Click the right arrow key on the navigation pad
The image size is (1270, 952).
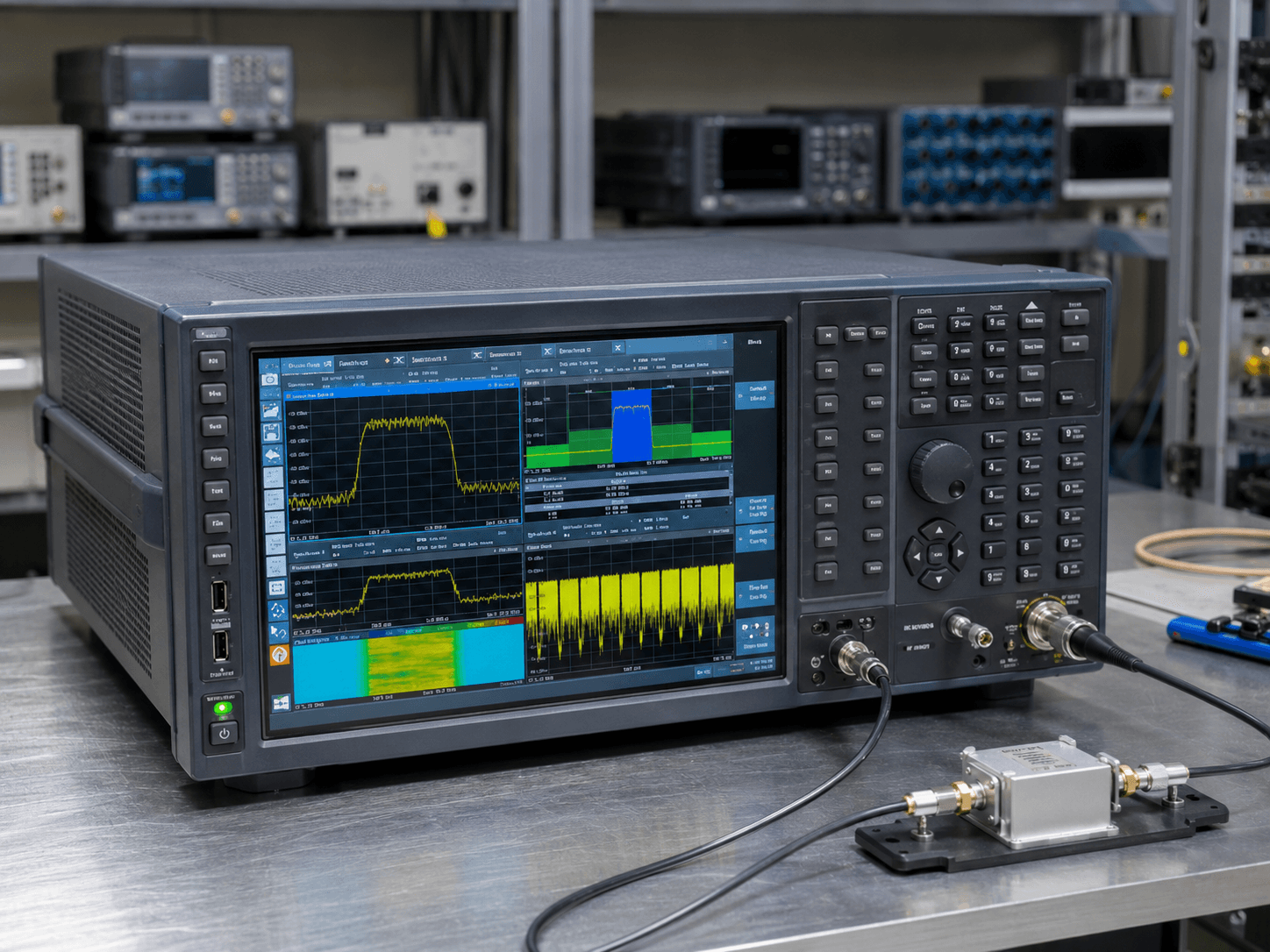pos(960,553)
